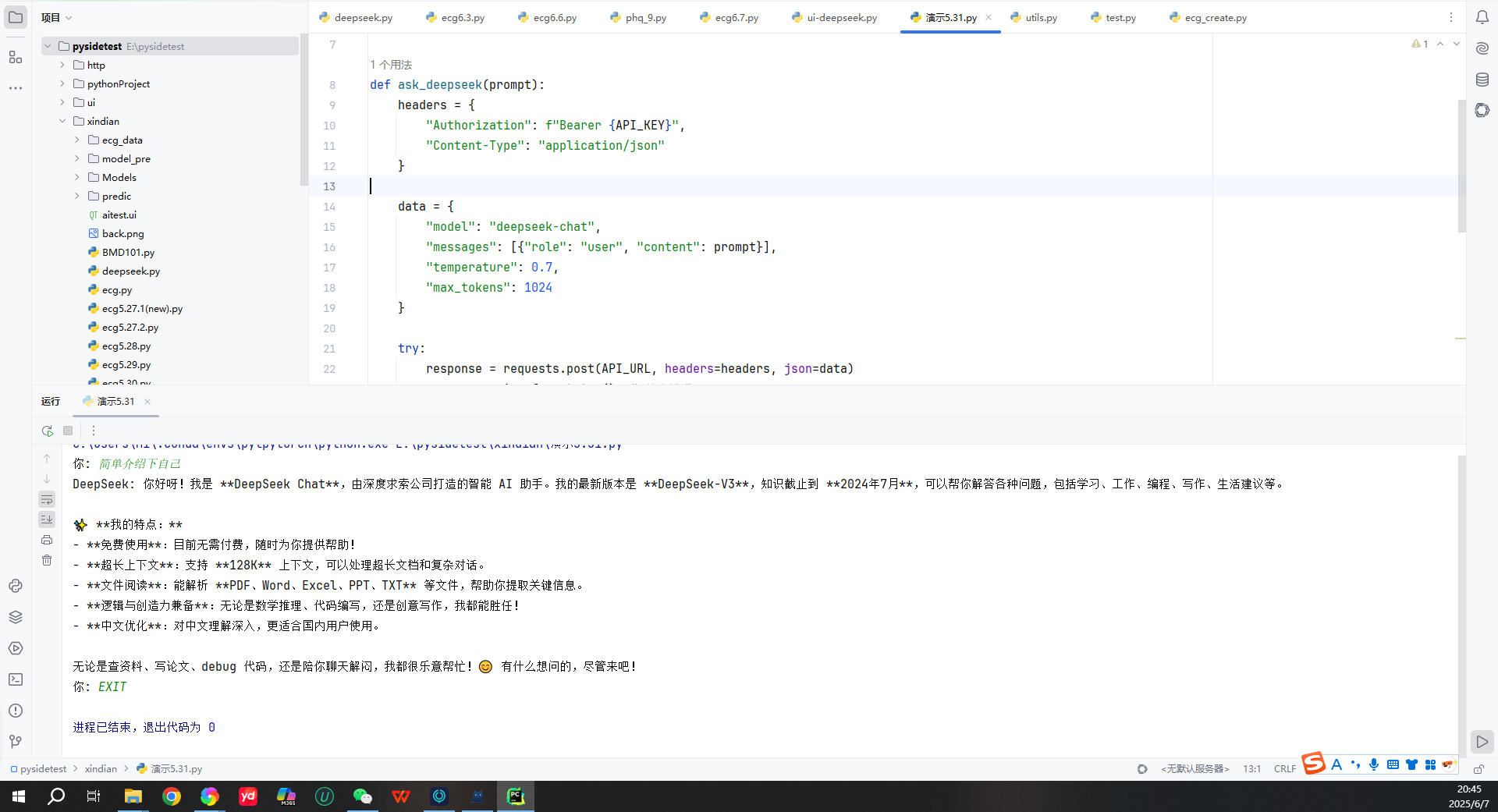1498x812 pixels.
Task: Open Services tool window
Action: coord(16,648)
